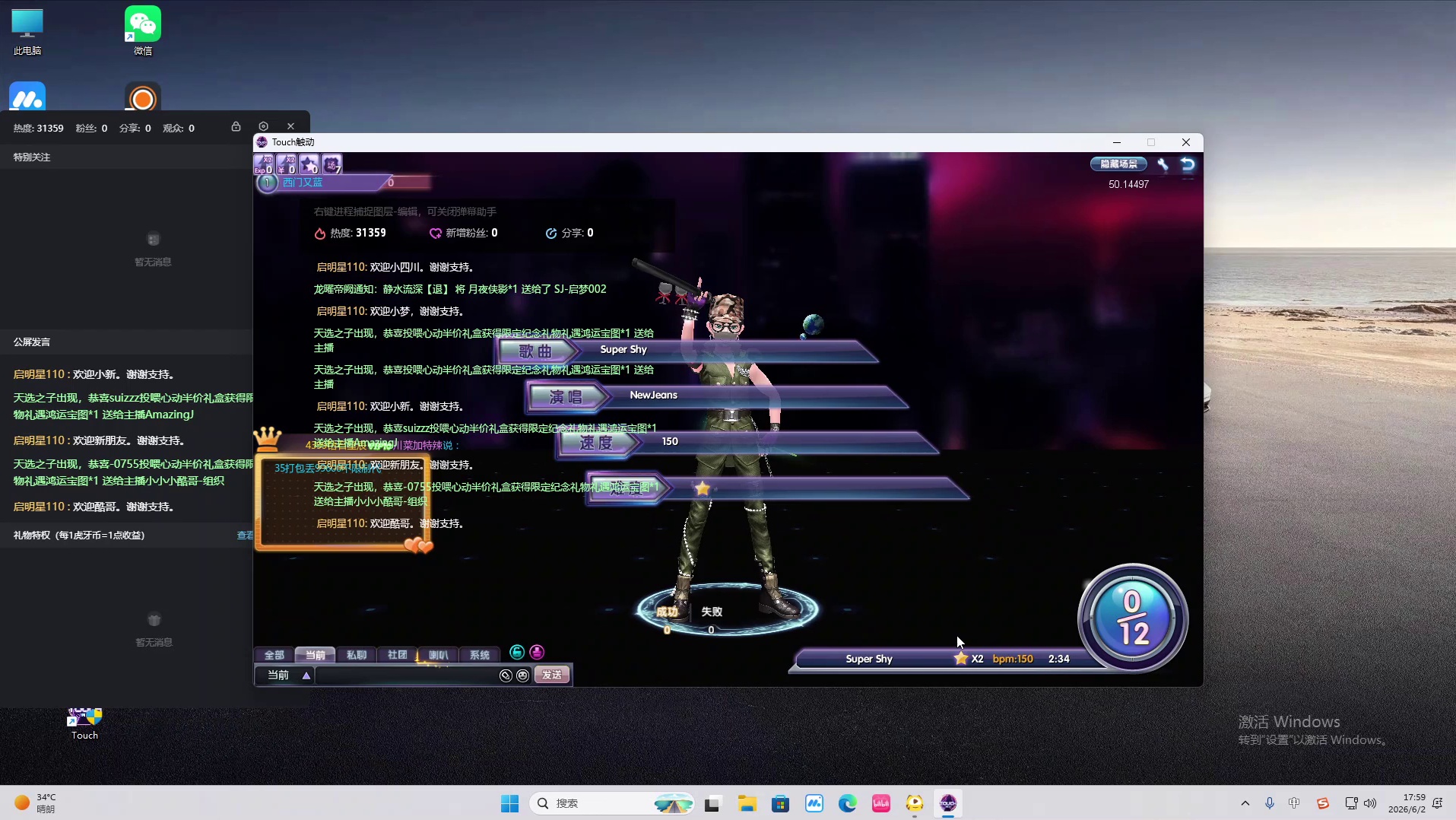The image size is (1456, 820).
Task: Open streaming panel settings target icon
Action: pyautogui.click(x=264, y=126)
